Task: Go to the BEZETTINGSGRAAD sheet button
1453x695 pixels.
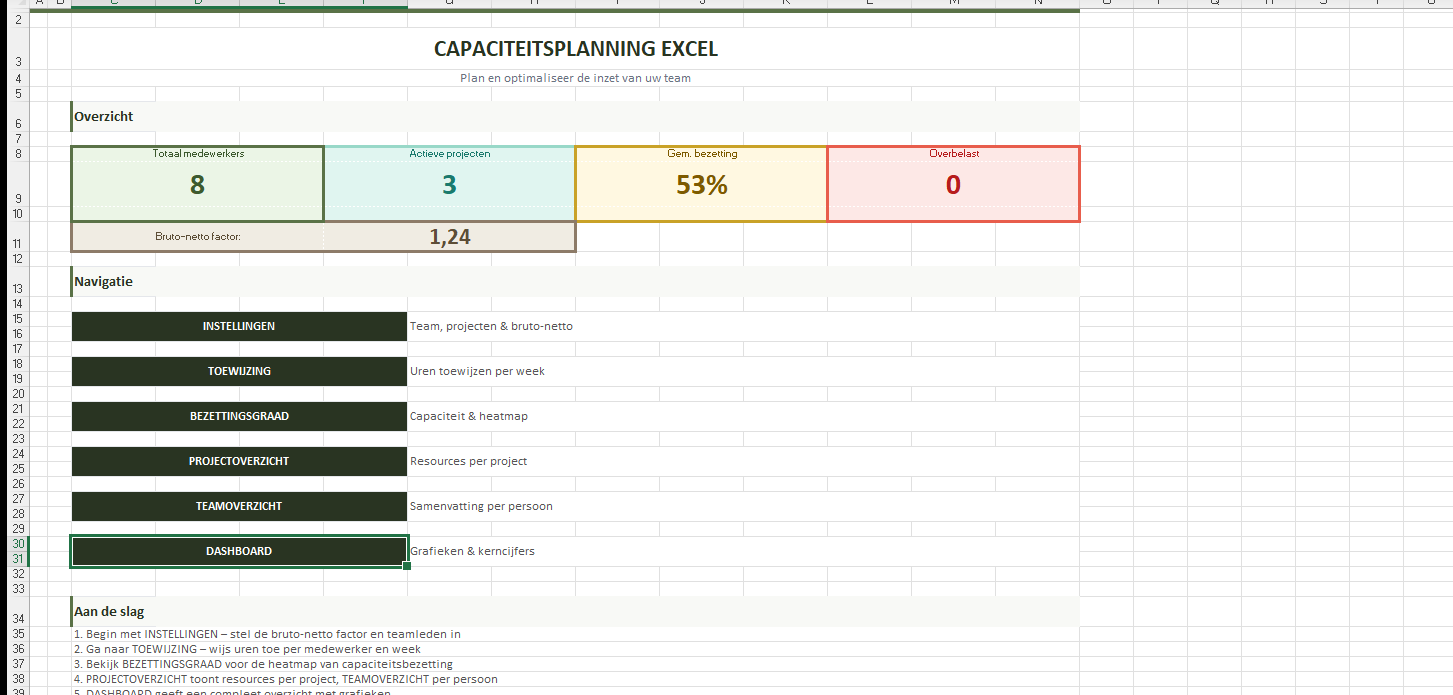Action: pyautogui.click(x=239, y=416)
